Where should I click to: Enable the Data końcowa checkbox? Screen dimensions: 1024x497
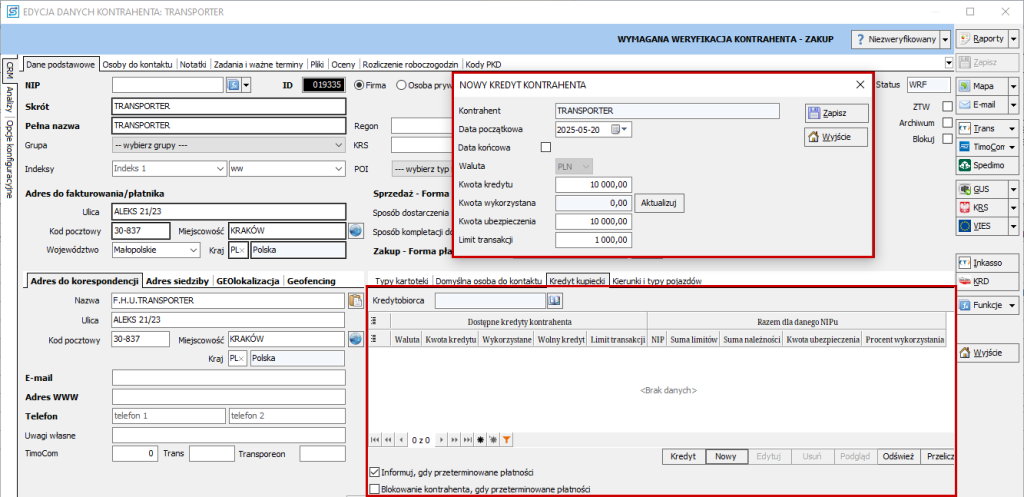click(545, 148)
